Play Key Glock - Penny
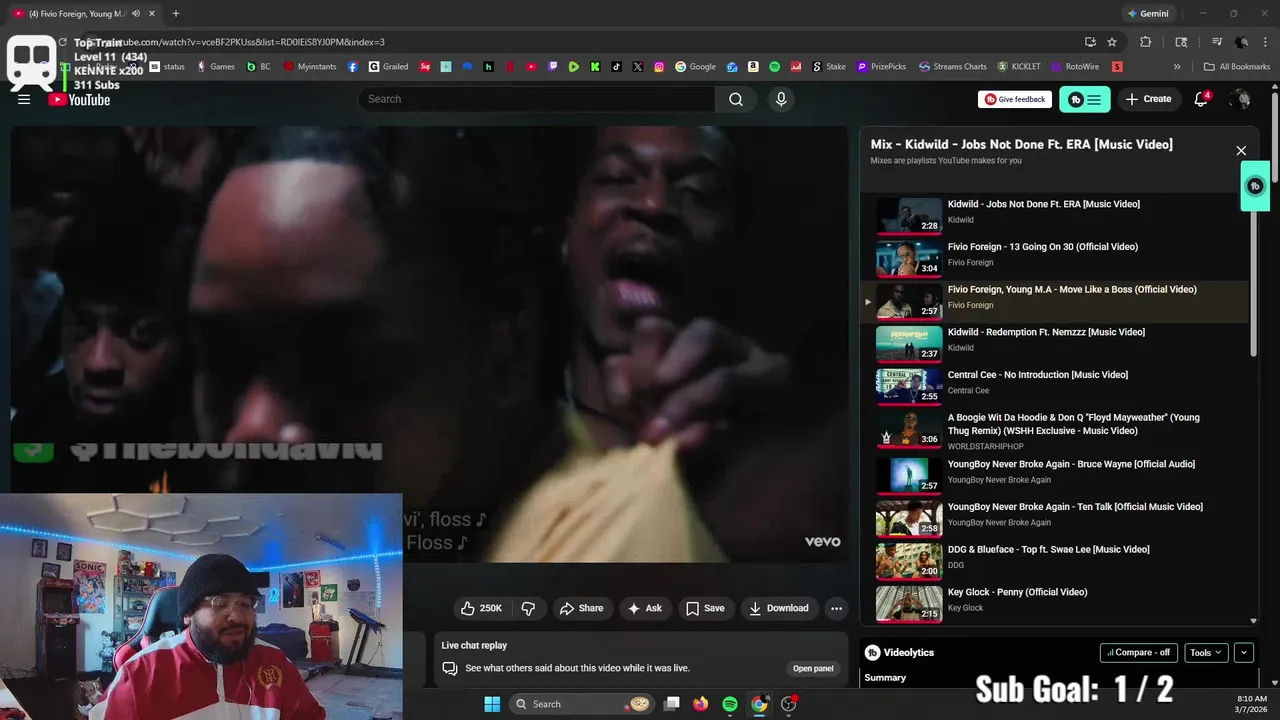This screenshot has height=720, width=1280. pyautogui.click(x=909, y=603)
